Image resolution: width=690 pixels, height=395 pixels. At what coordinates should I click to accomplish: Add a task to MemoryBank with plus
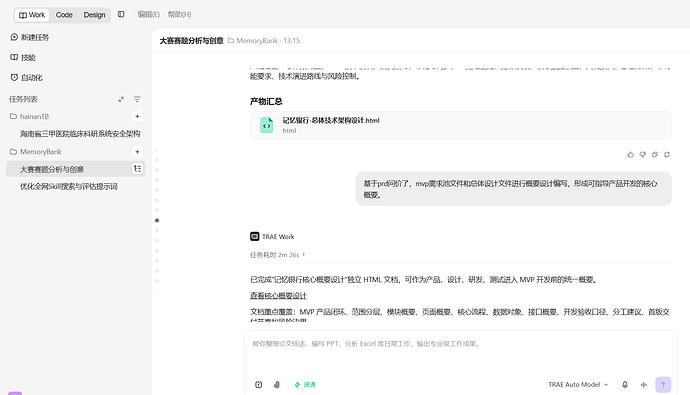point(137,152)
